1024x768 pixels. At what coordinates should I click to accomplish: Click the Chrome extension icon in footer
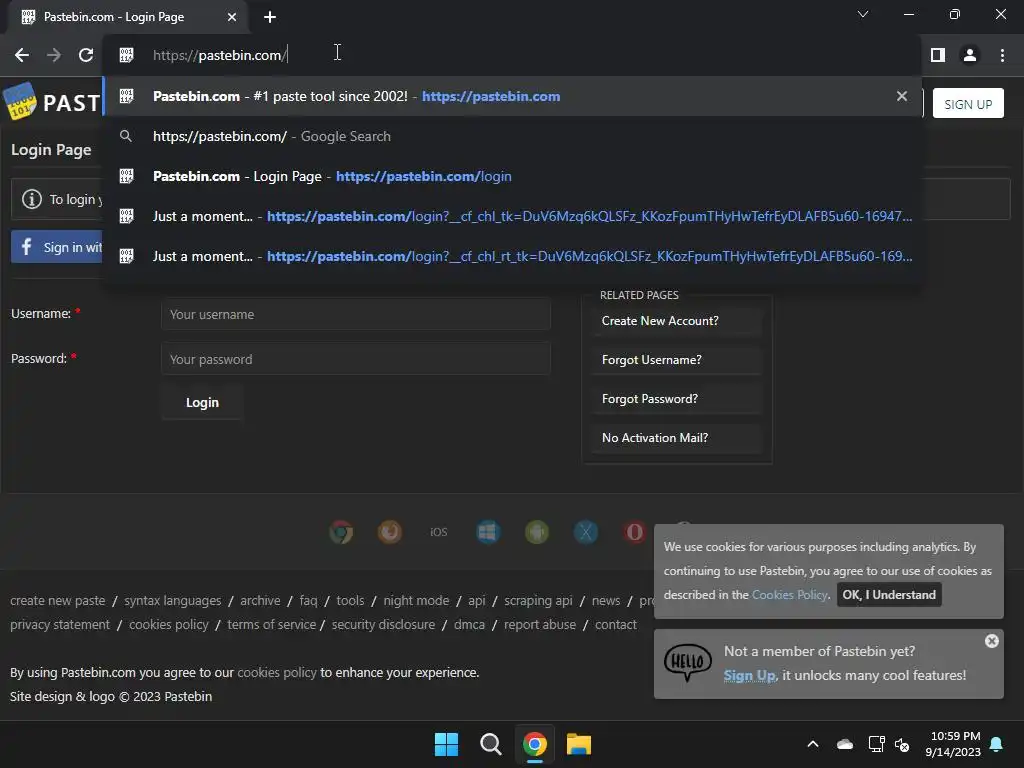[341, 532]
